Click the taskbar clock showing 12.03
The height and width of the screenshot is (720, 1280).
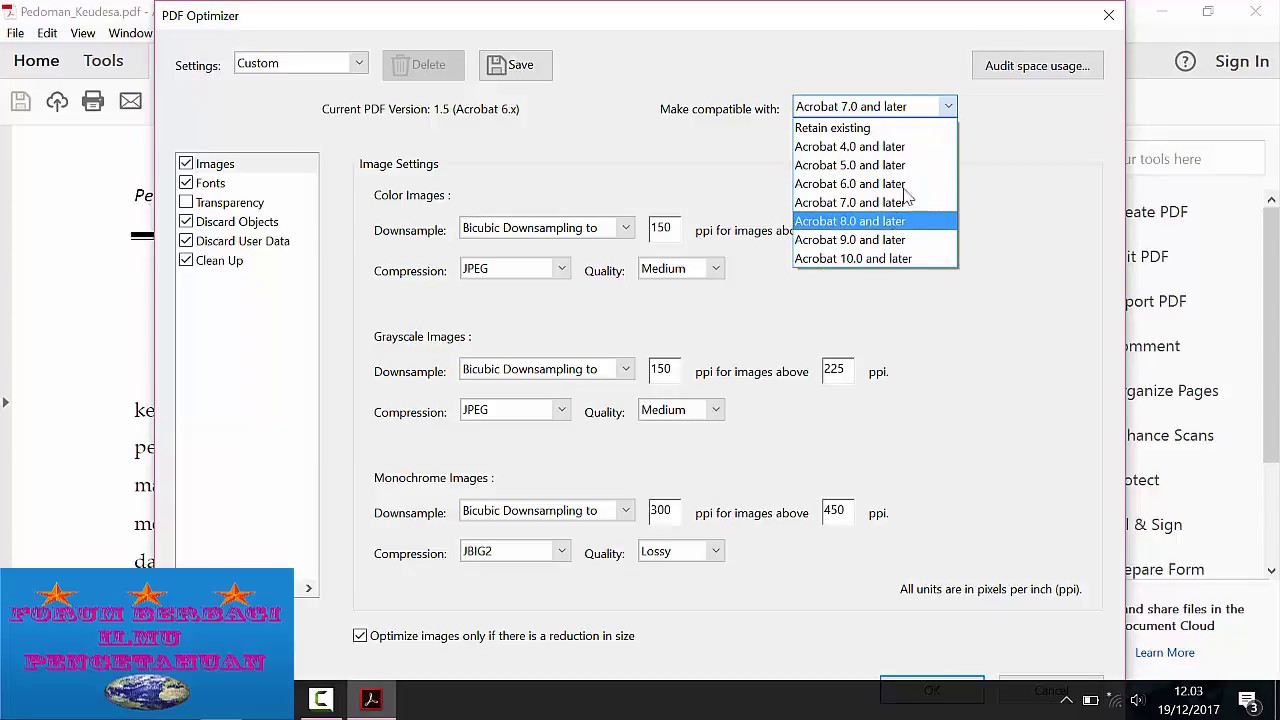pos(1188,692)
